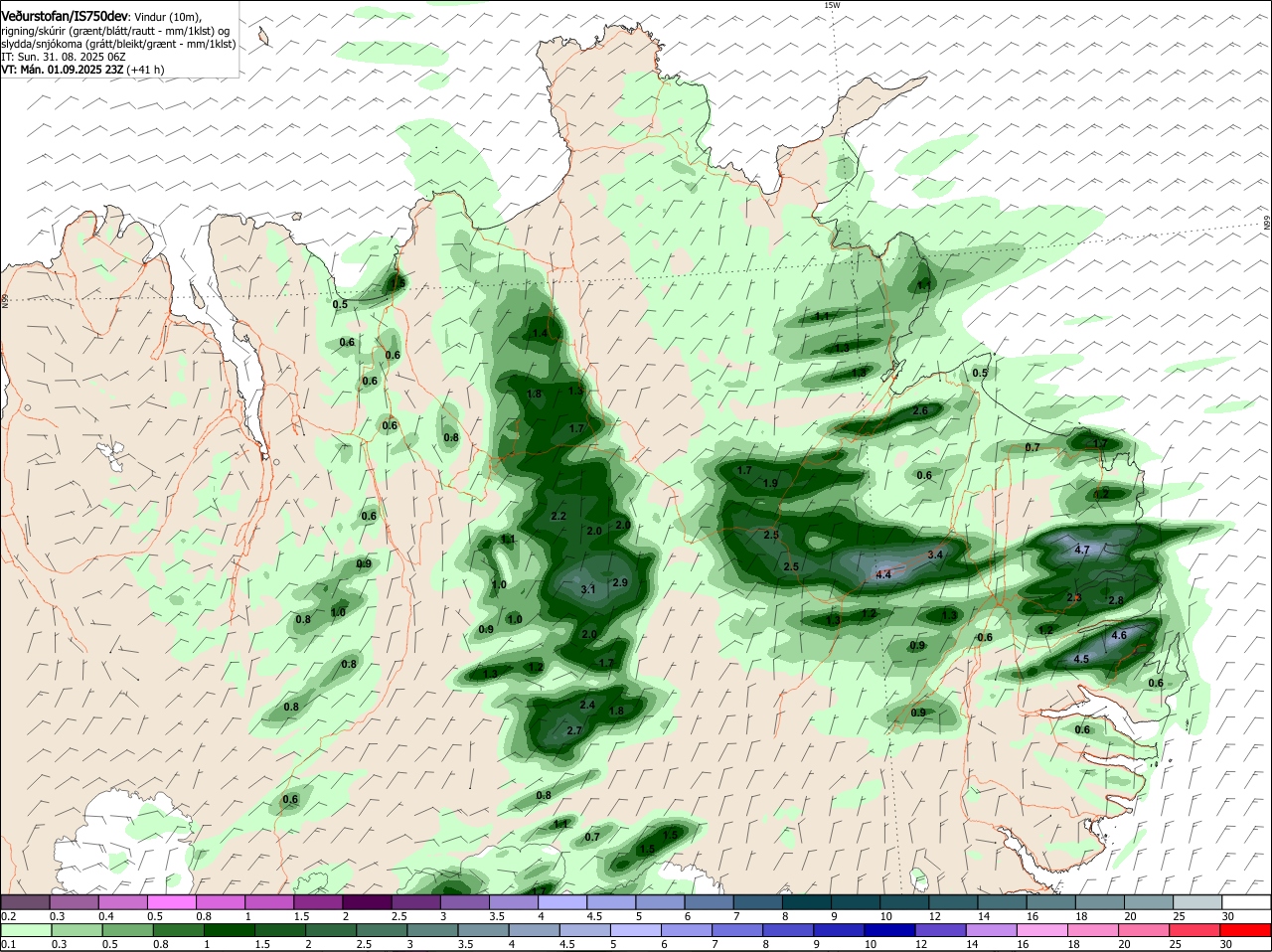The width and height of the screenshot is (1272, 952).
Task: Click the snow scale swatch between 1 and 1.5
Action: [x=269, y=901]
